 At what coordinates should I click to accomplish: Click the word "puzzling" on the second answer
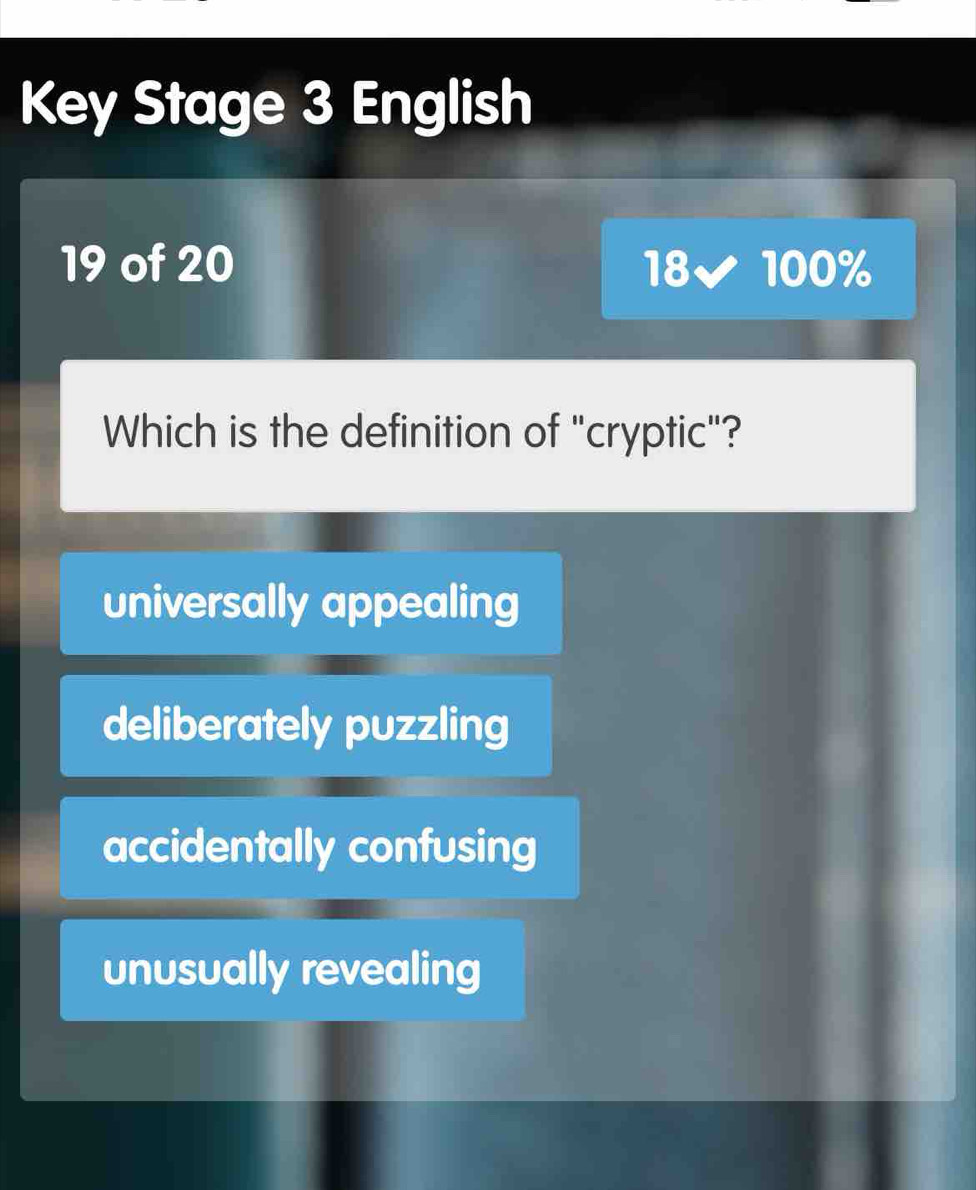pyautogui.click(x=427, y=727)
